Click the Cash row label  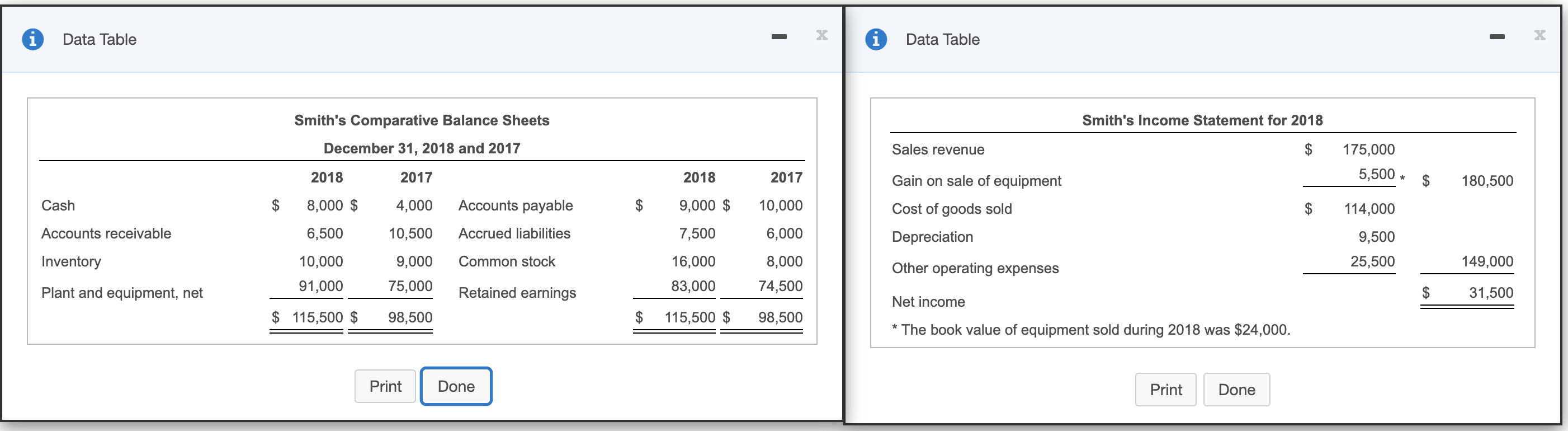point(58,205)
